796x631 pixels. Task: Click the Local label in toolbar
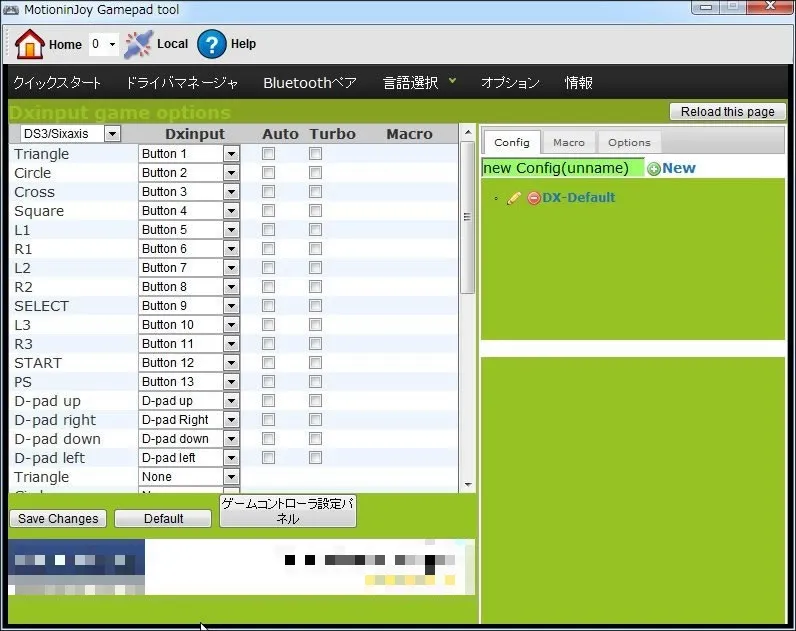pos(172,44)
